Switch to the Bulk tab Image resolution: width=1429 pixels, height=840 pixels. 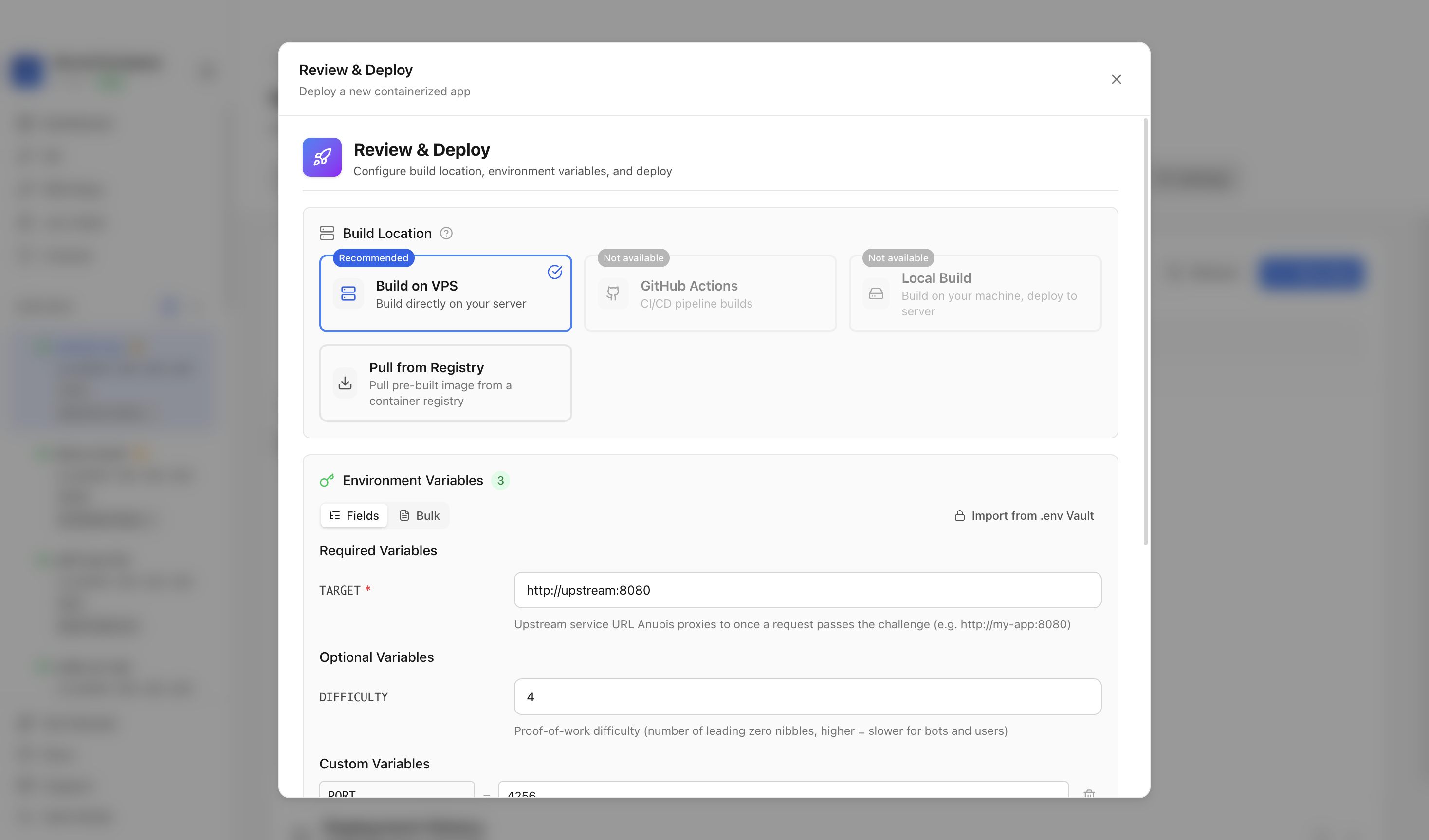[420, 515]
